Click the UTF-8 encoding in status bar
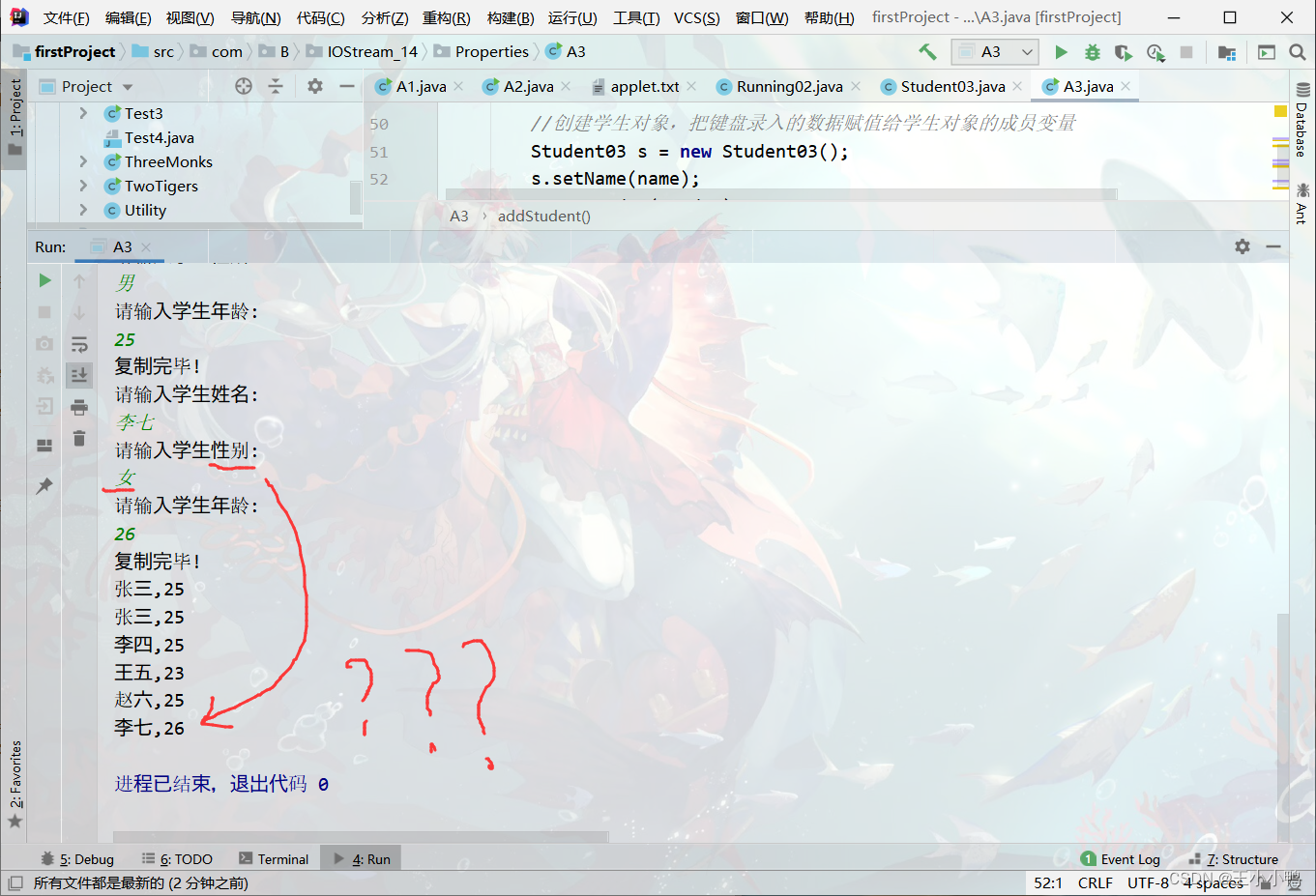1316x896 pixels. pos(1148,882)
